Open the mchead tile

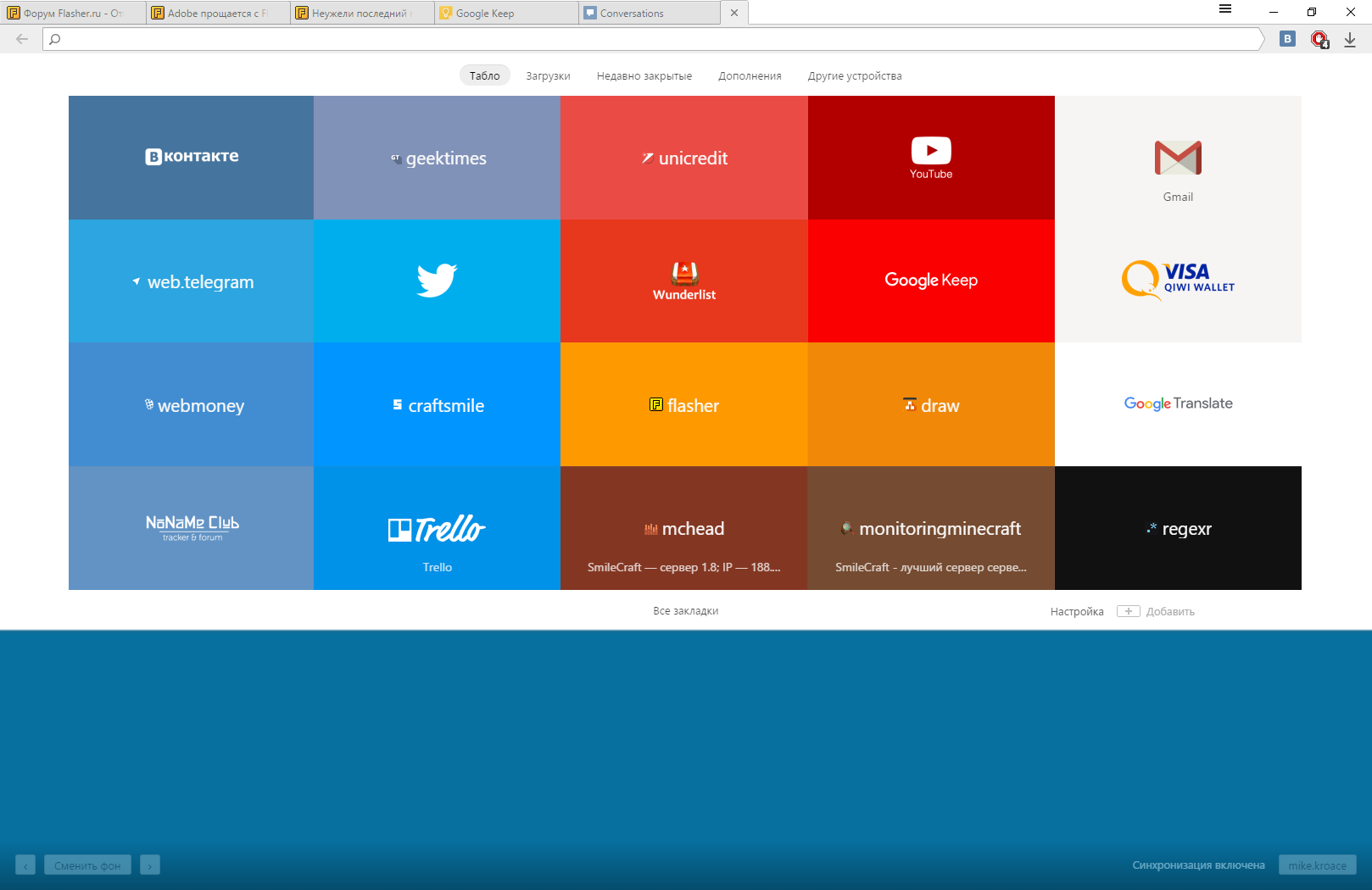tap(684, 528)
